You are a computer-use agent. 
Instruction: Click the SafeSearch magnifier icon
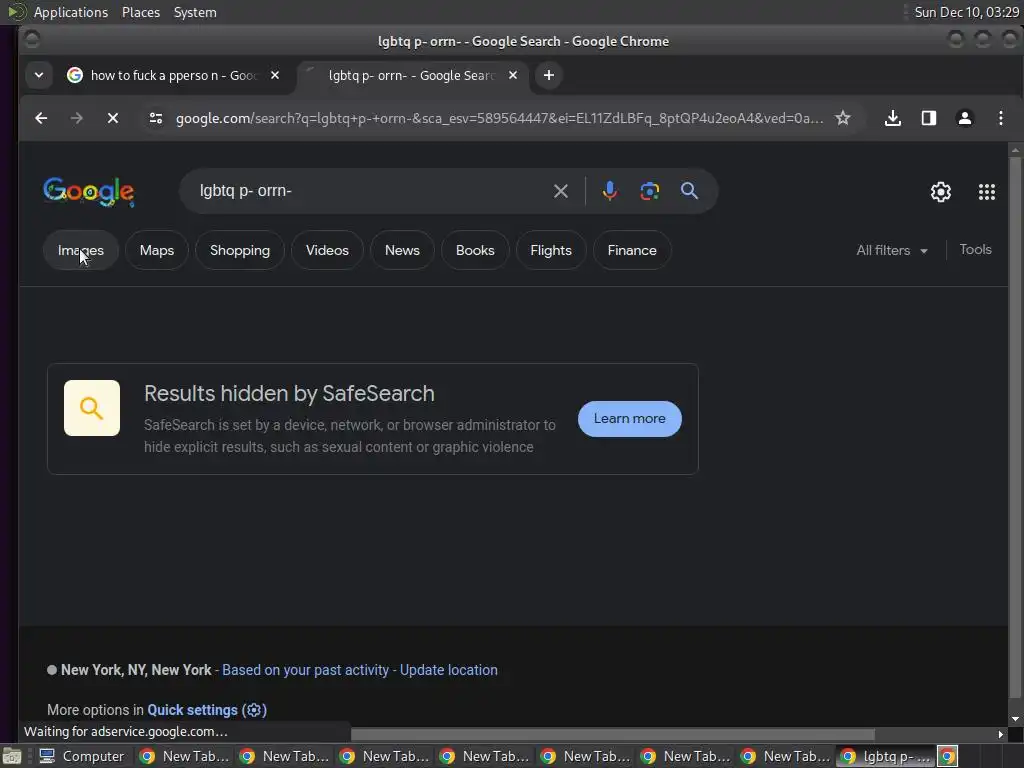[92, 408]
